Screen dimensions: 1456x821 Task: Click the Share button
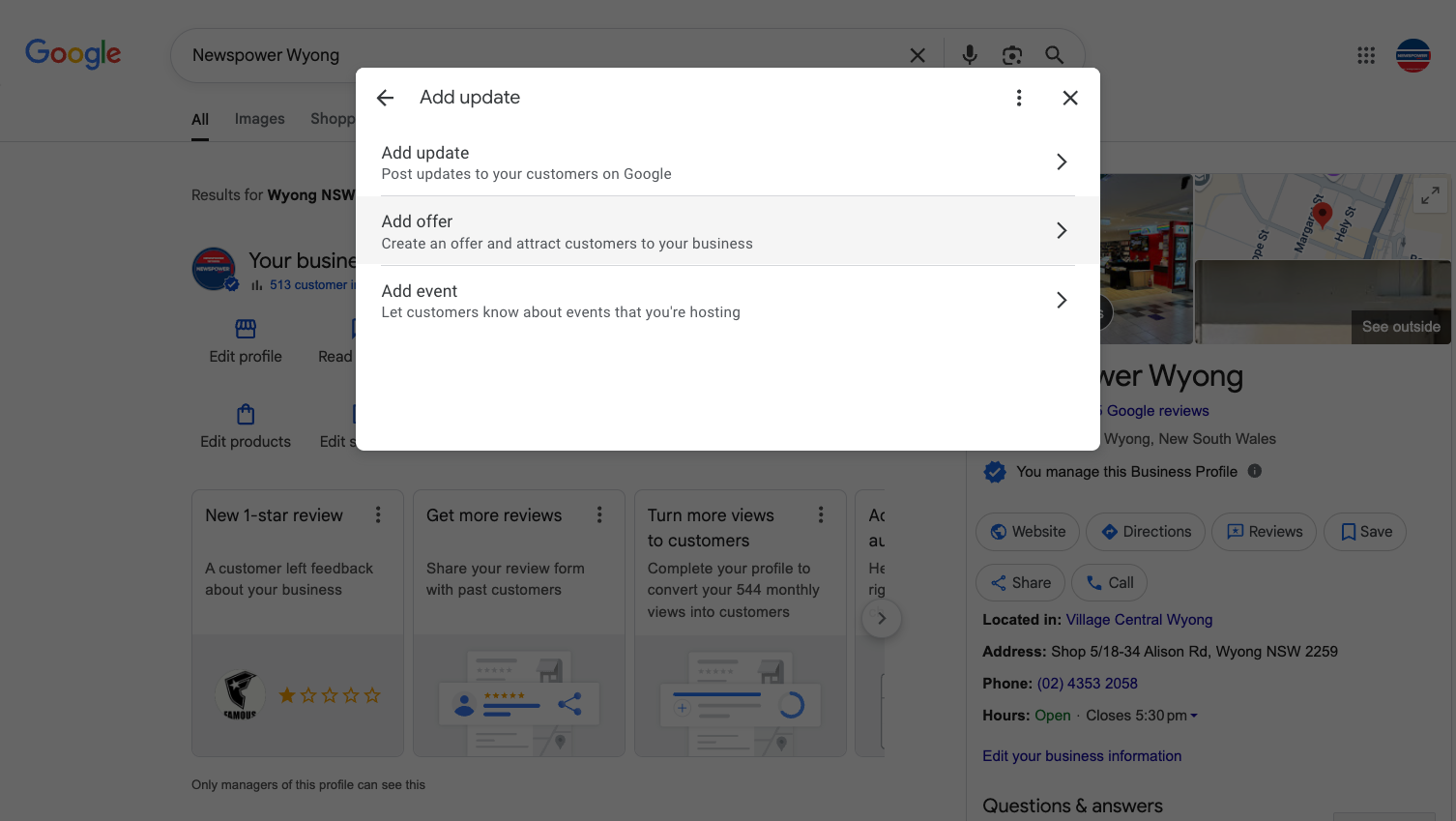click(x=1021, y=583)
